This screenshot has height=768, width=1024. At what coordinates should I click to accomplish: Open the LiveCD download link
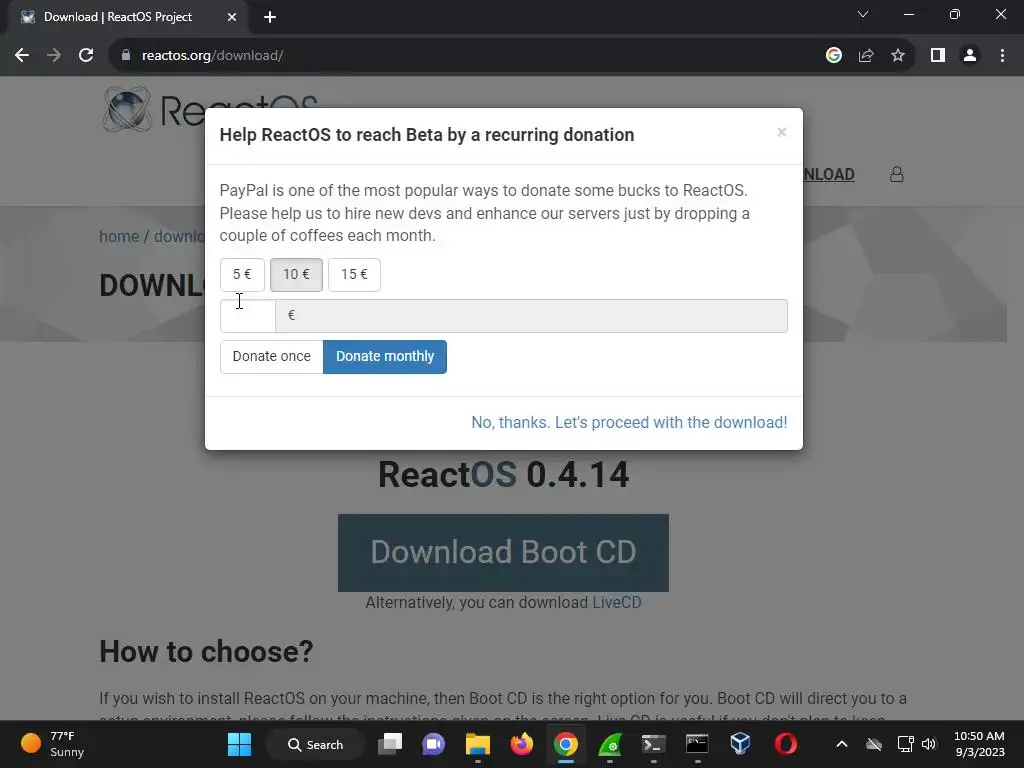point(616,602)
